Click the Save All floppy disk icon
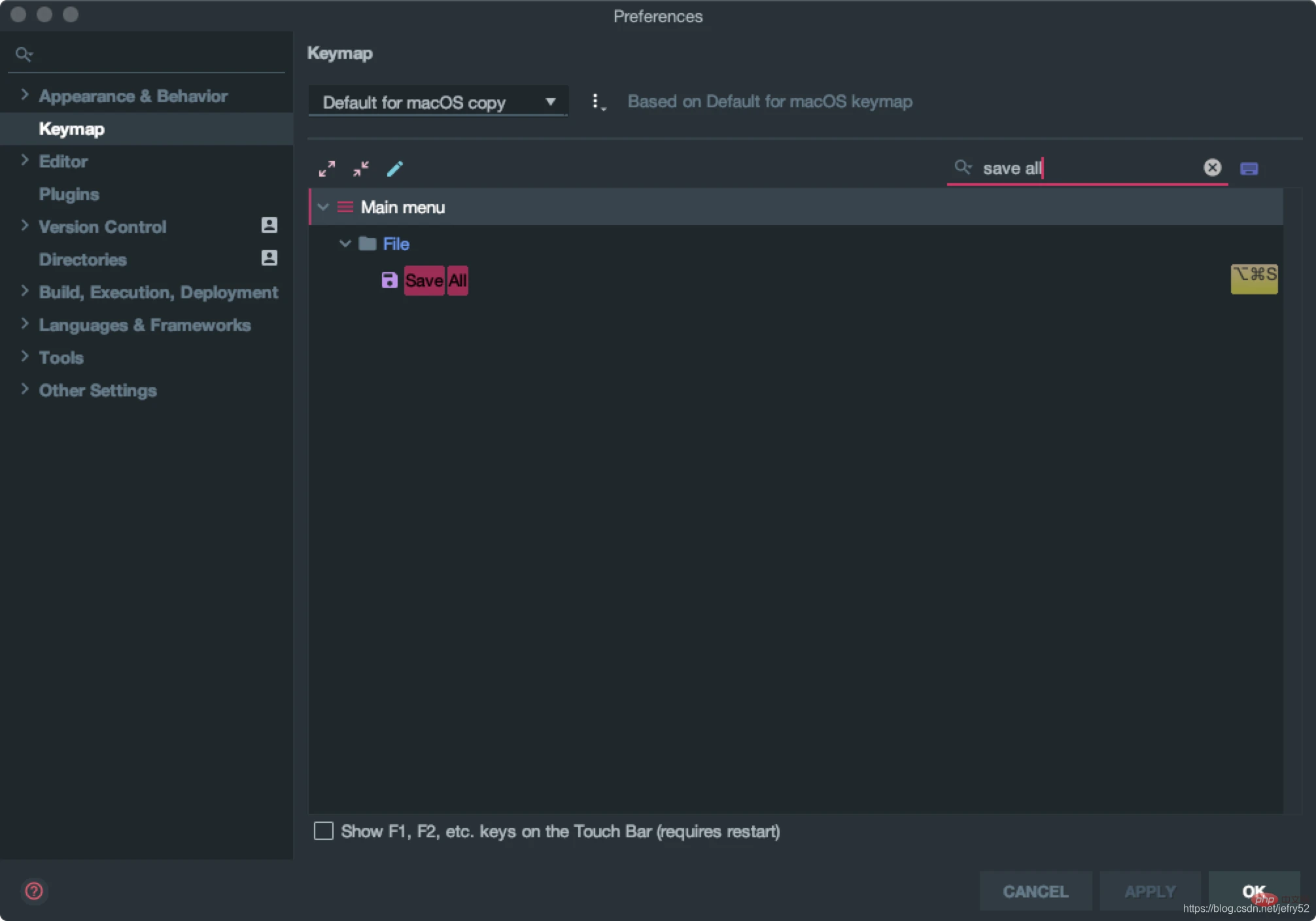Image resolution: width=1316 pixels, height=921 pixels. [x=389, y=281]
